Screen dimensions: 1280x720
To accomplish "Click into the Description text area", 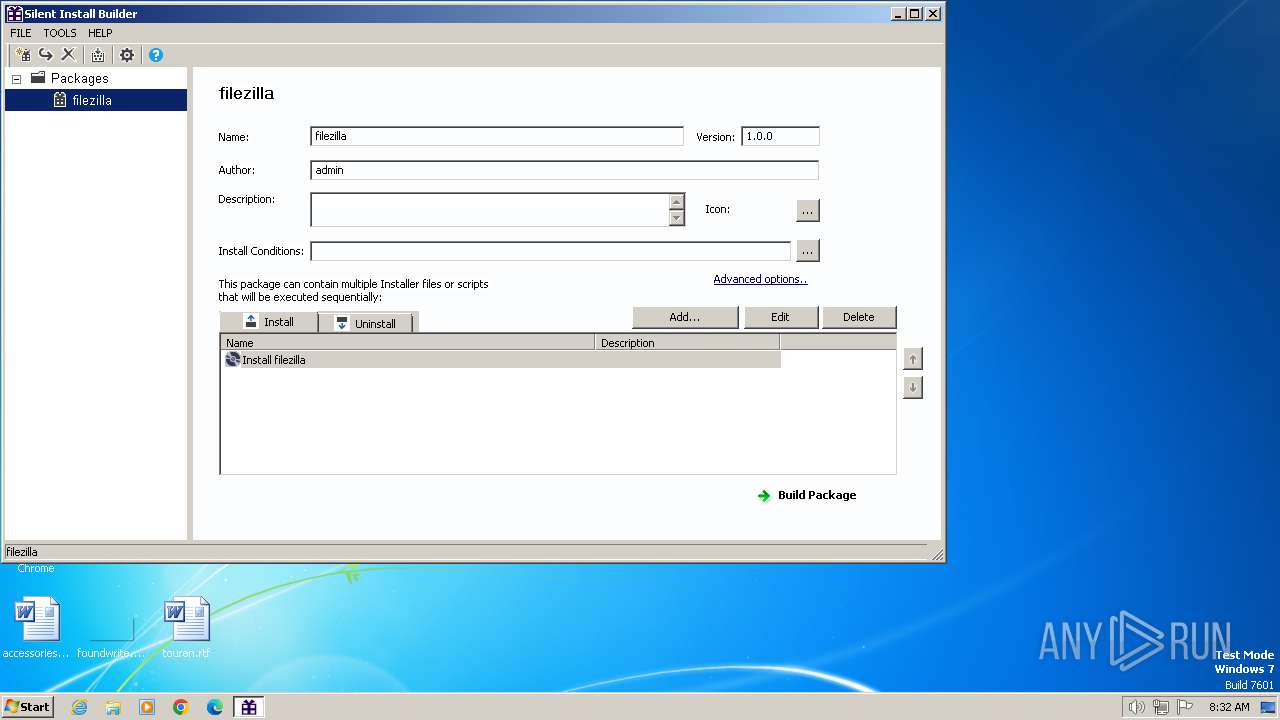I will coord(490,210).
